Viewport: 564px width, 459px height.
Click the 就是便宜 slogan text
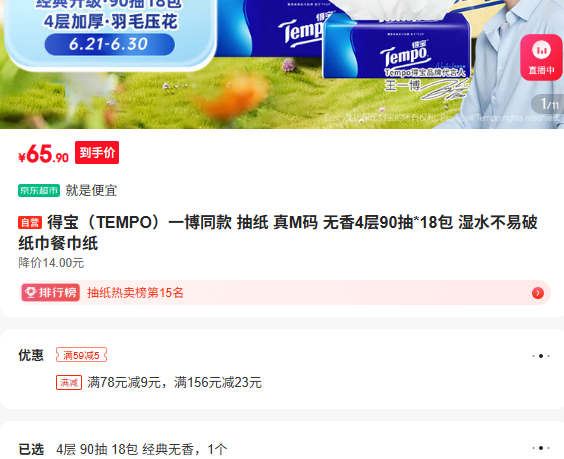pos(91,190)
